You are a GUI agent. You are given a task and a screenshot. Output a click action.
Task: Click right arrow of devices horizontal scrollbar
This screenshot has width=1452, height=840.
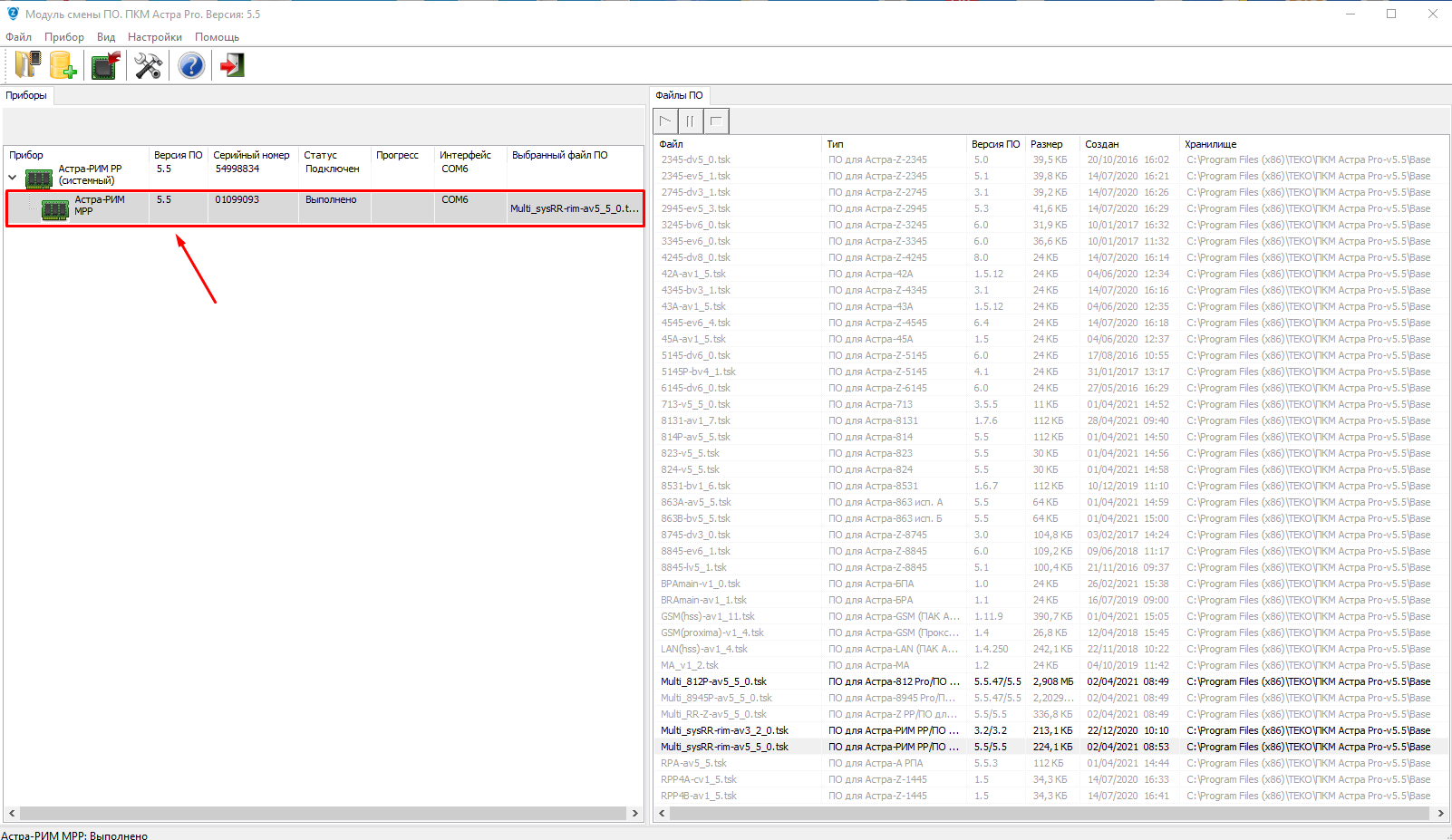pyautogui.click(x=635, y=814)
